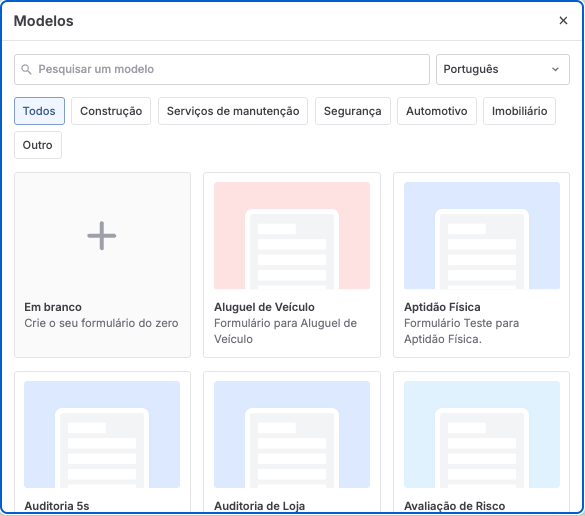585x516 pixels.
Task: Select the Todos category filter
Action: tap(39, 111)
